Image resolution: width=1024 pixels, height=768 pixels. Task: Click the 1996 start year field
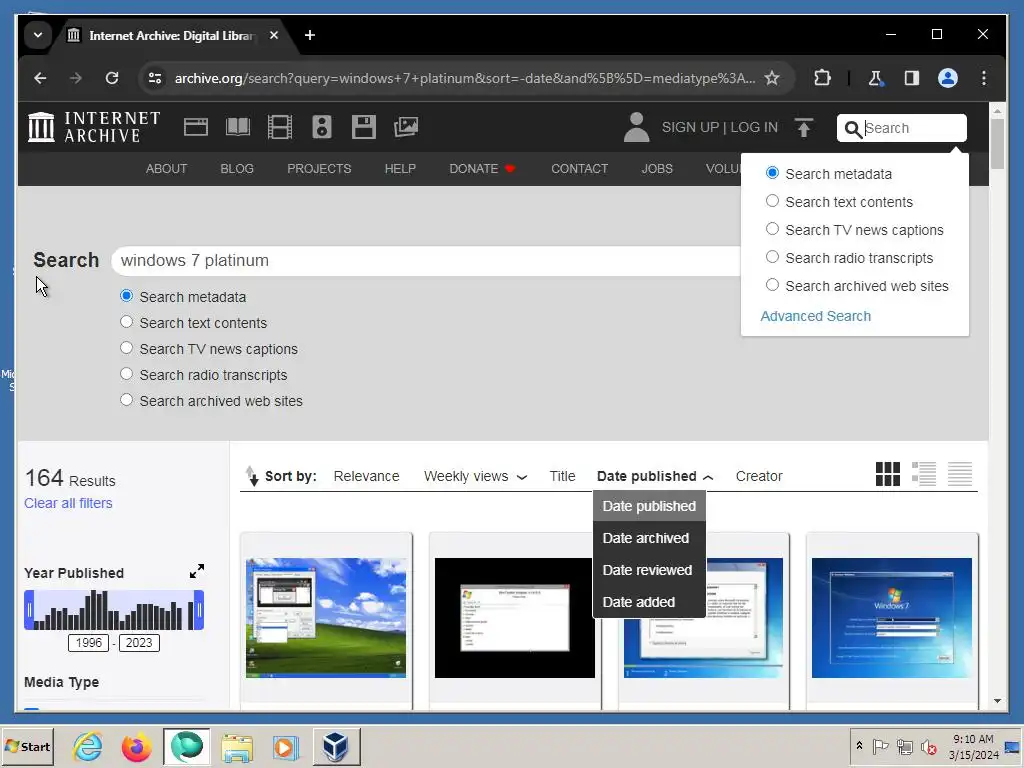89,643
